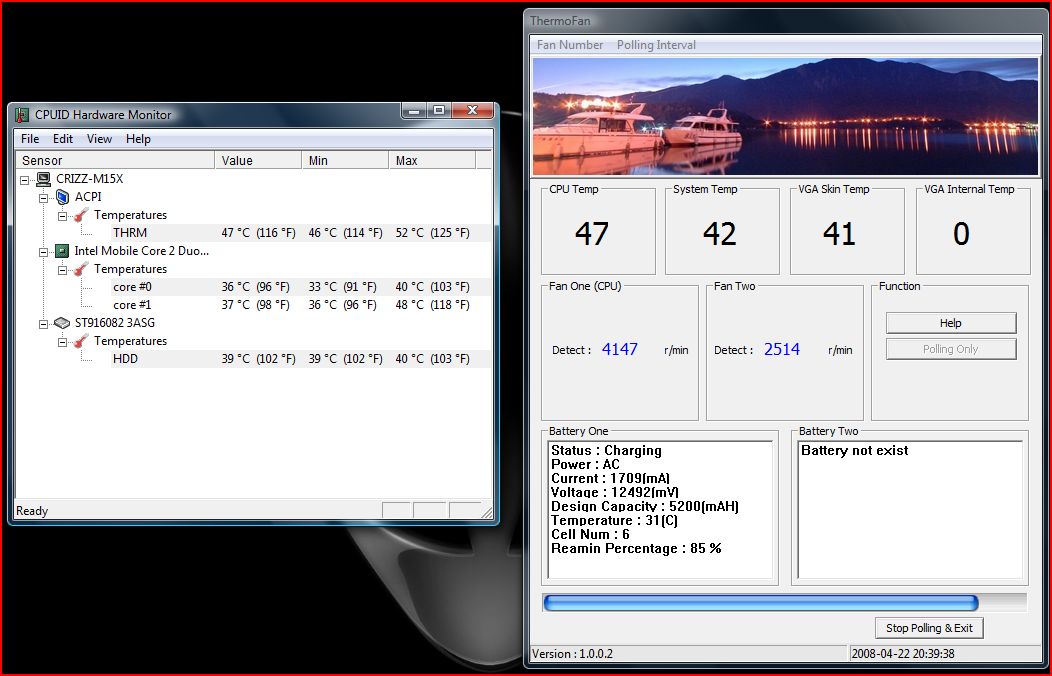1052x676 pixels.
Task: Select the core #0 sensor row
Action: [x=300, y=287]
